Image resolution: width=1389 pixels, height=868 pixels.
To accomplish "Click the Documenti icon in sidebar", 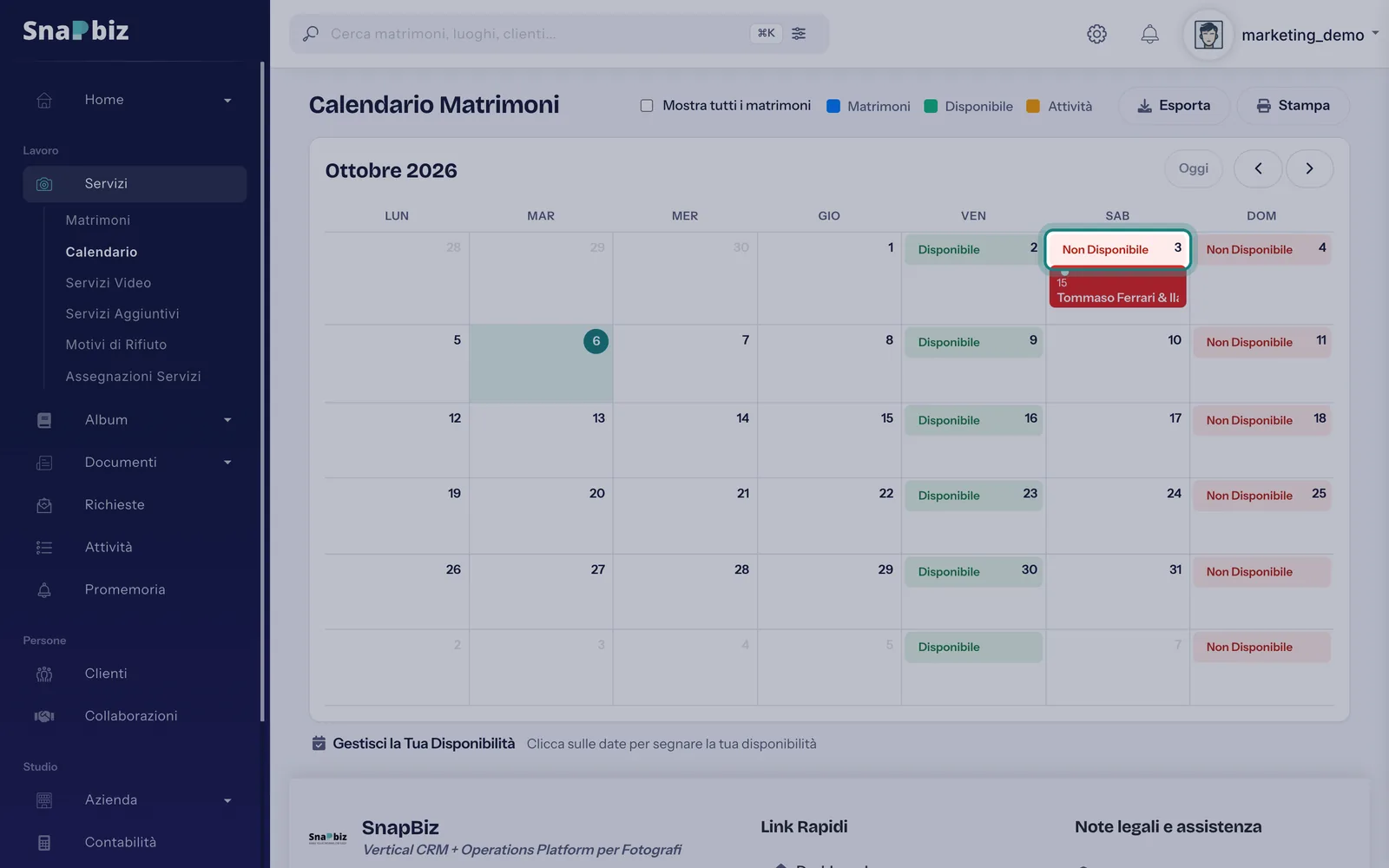I will (x=44, y=463).
